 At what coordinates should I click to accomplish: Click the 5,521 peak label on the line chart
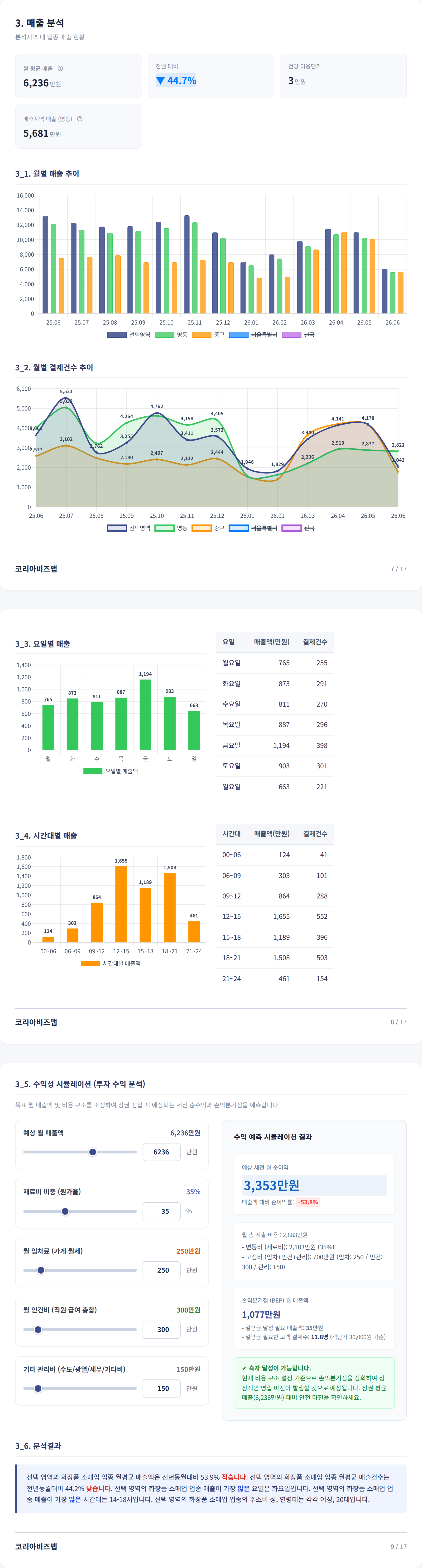66,391
